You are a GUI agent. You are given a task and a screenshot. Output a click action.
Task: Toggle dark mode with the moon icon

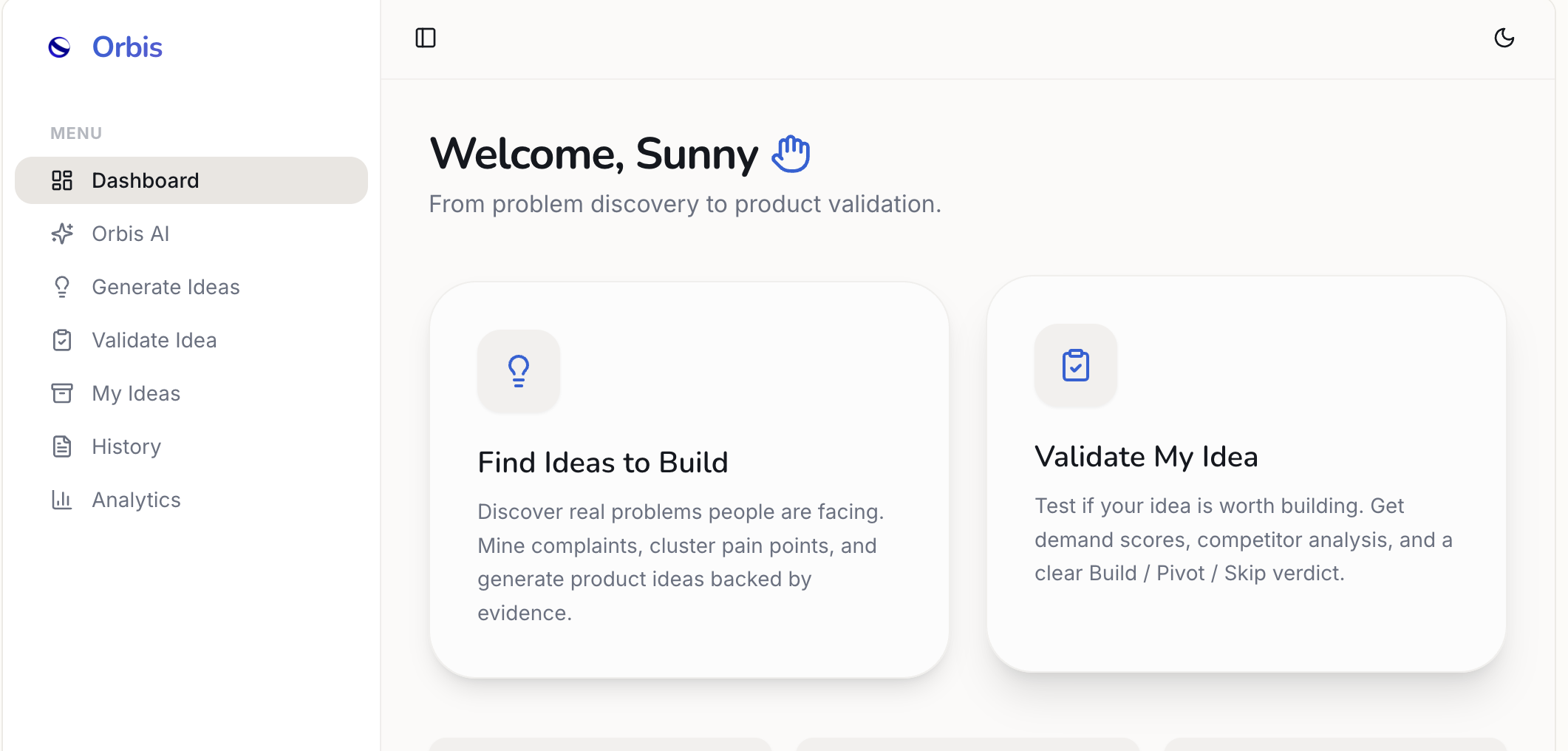(x=1505, y=38)
